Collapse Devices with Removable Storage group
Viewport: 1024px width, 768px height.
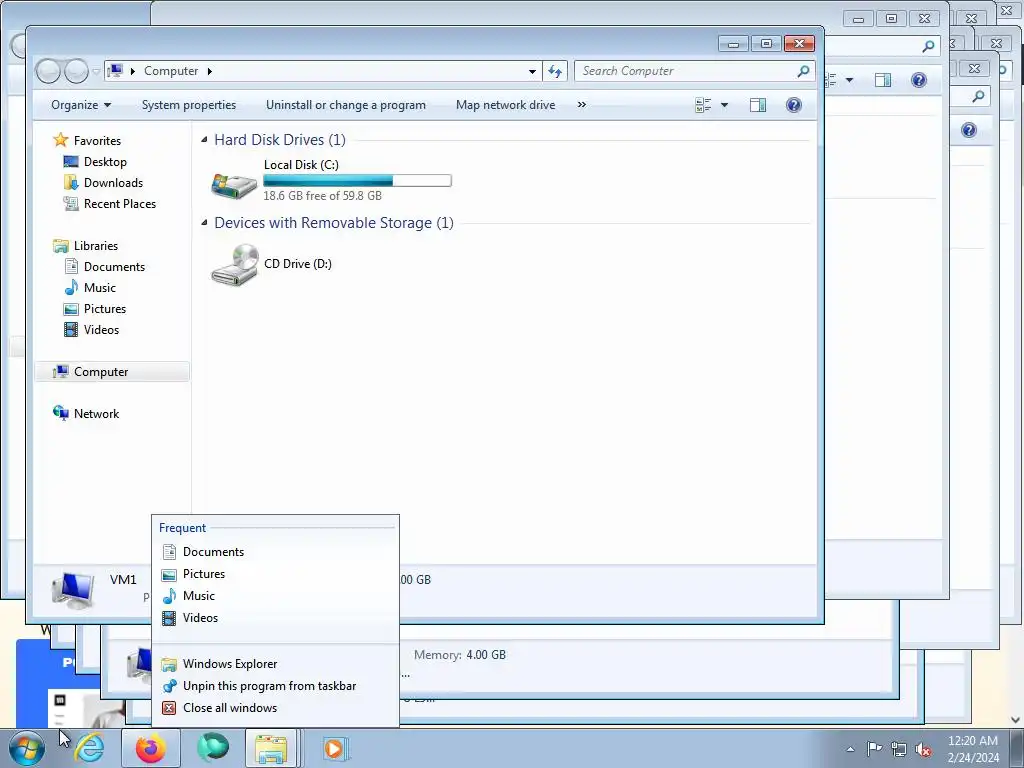tap(204, 223)
